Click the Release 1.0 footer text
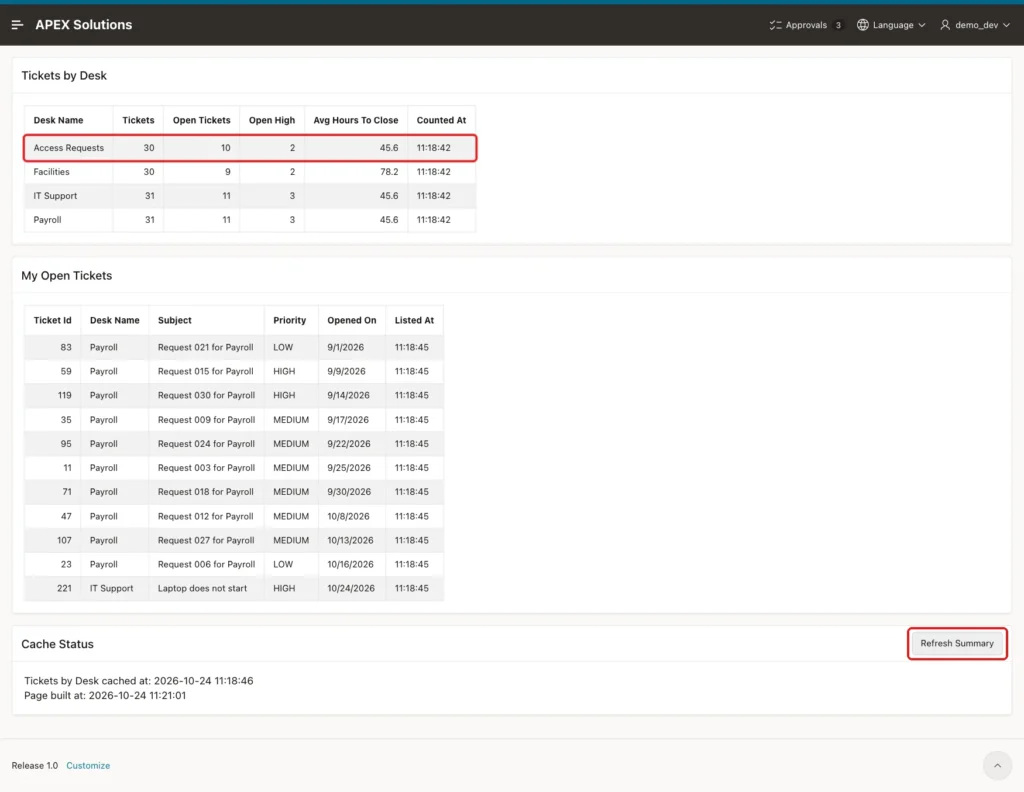1024x792 pixels. 35,765
